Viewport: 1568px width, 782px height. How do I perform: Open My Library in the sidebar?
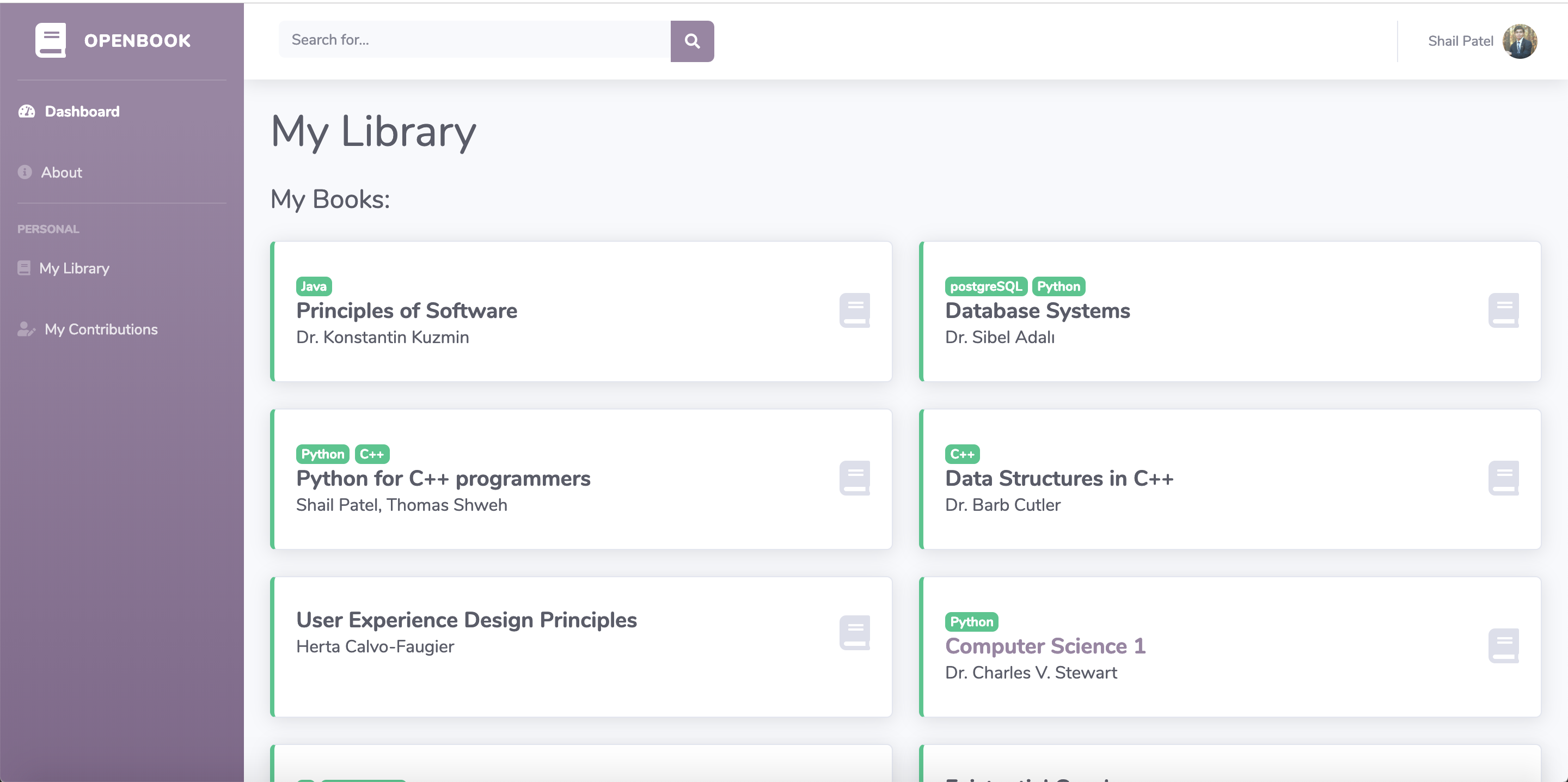73,268
